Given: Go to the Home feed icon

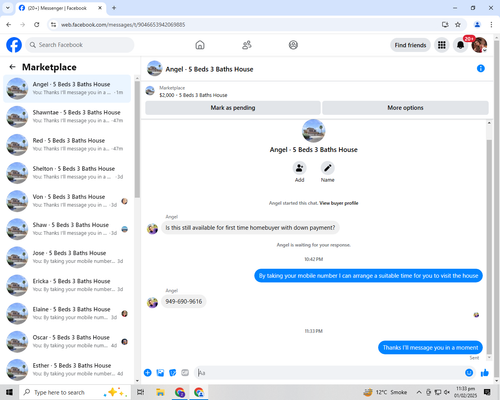Looking at the screenshot, I should click(200, 45).
